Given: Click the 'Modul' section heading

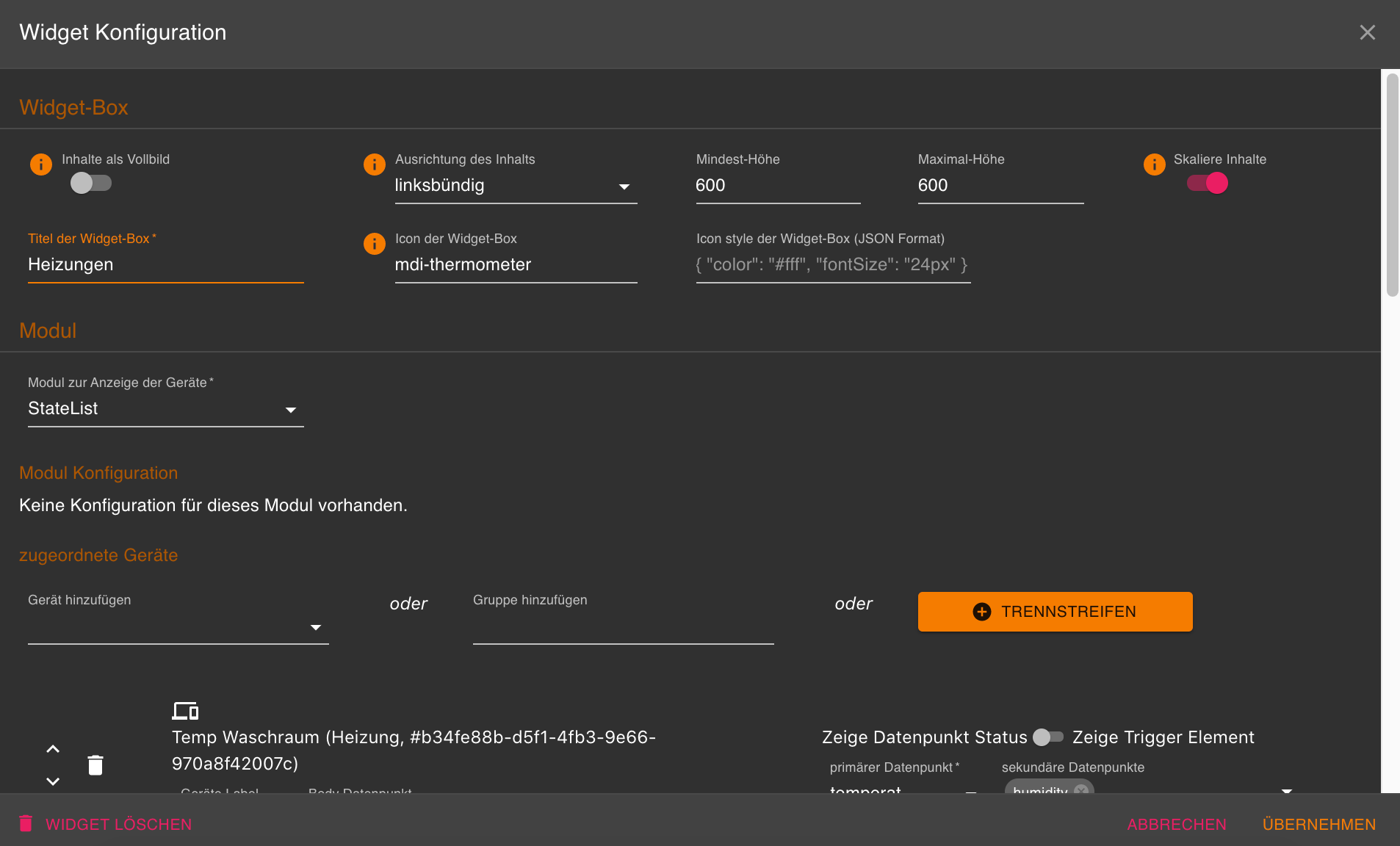Looking at the screenshot, I should (48, 330).
